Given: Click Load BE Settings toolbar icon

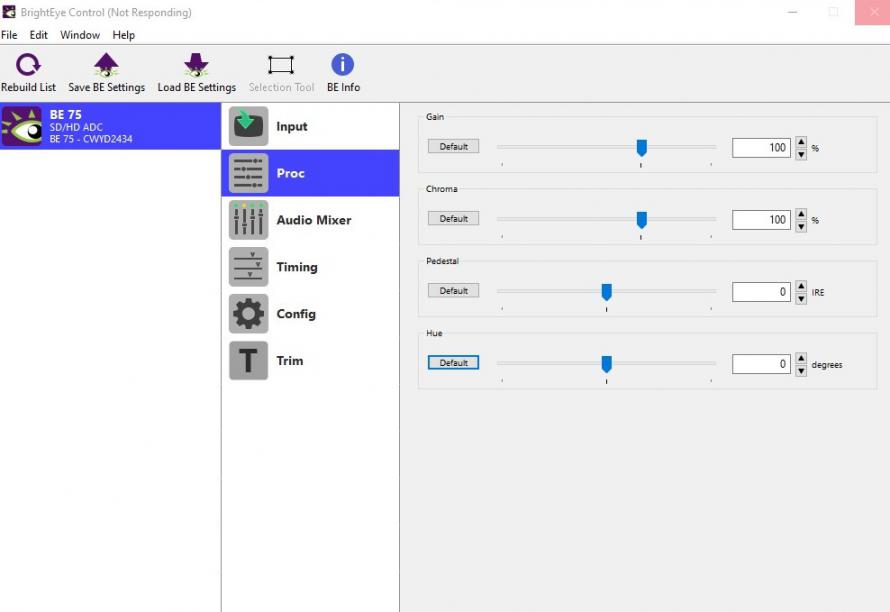Looking at the screenshot, I should [196, 65].
